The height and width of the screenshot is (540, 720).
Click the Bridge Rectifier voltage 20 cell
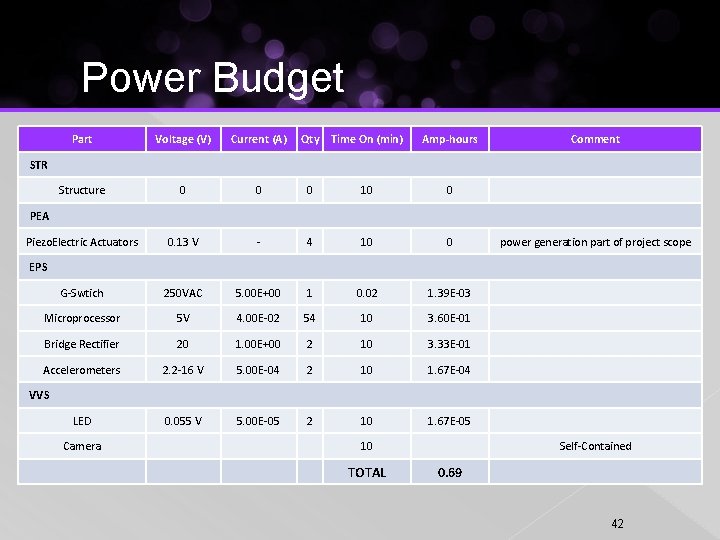183,344
